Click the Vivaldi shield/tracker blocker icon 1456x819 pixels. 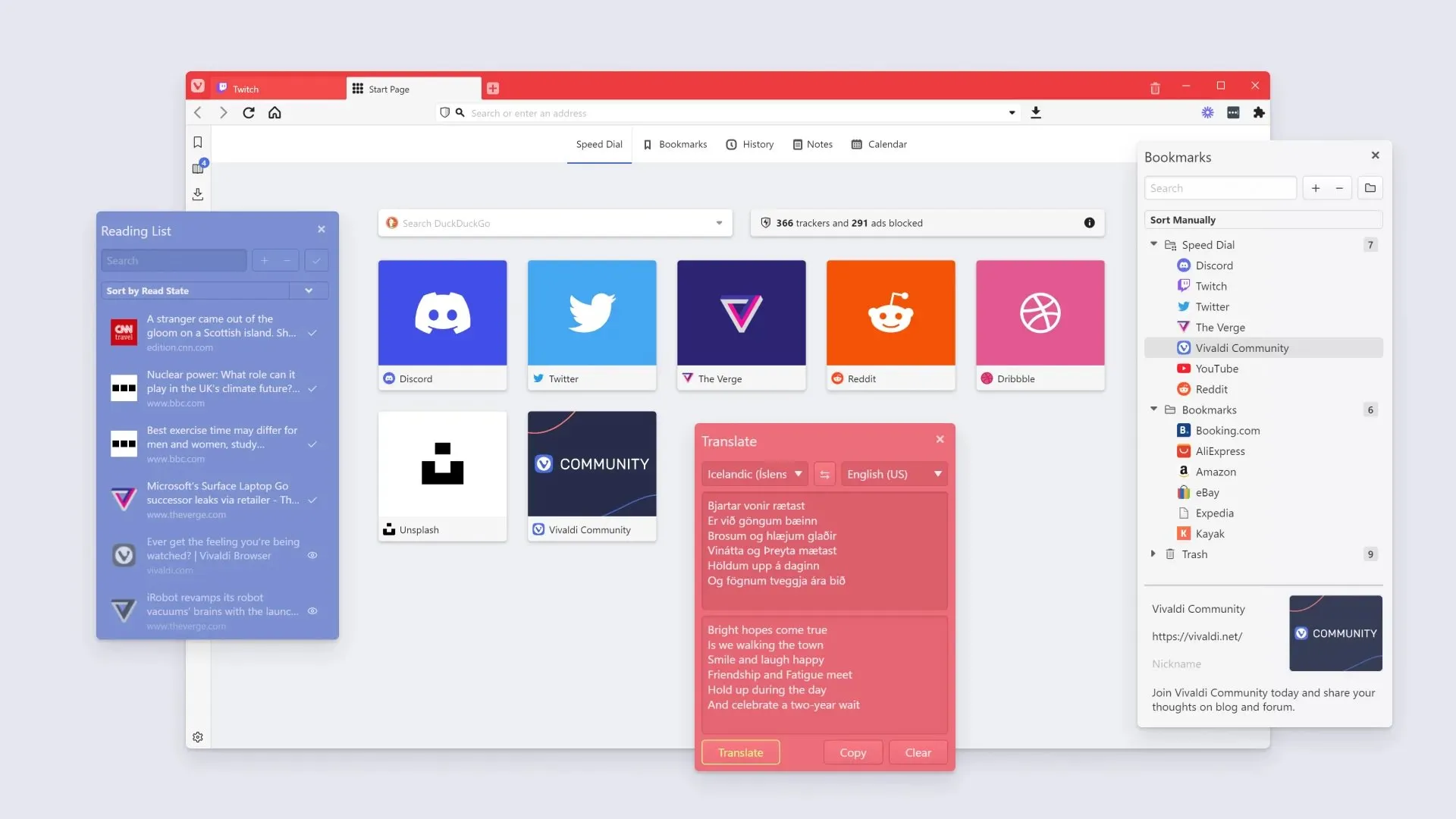click(x=444, y=112)
